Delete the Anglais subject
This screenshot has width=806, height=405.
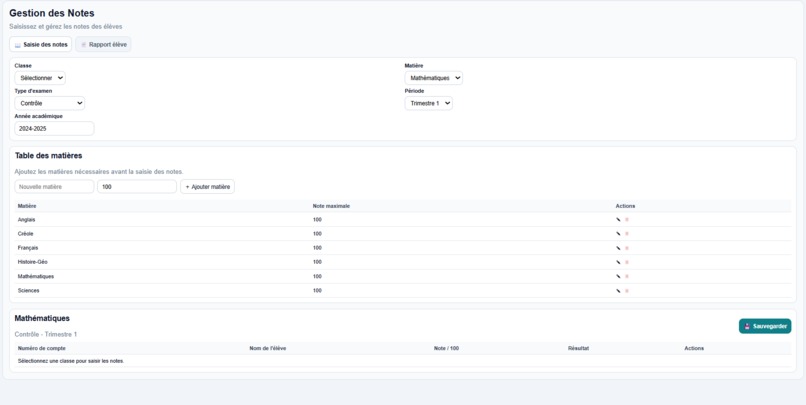pos(627,219)
